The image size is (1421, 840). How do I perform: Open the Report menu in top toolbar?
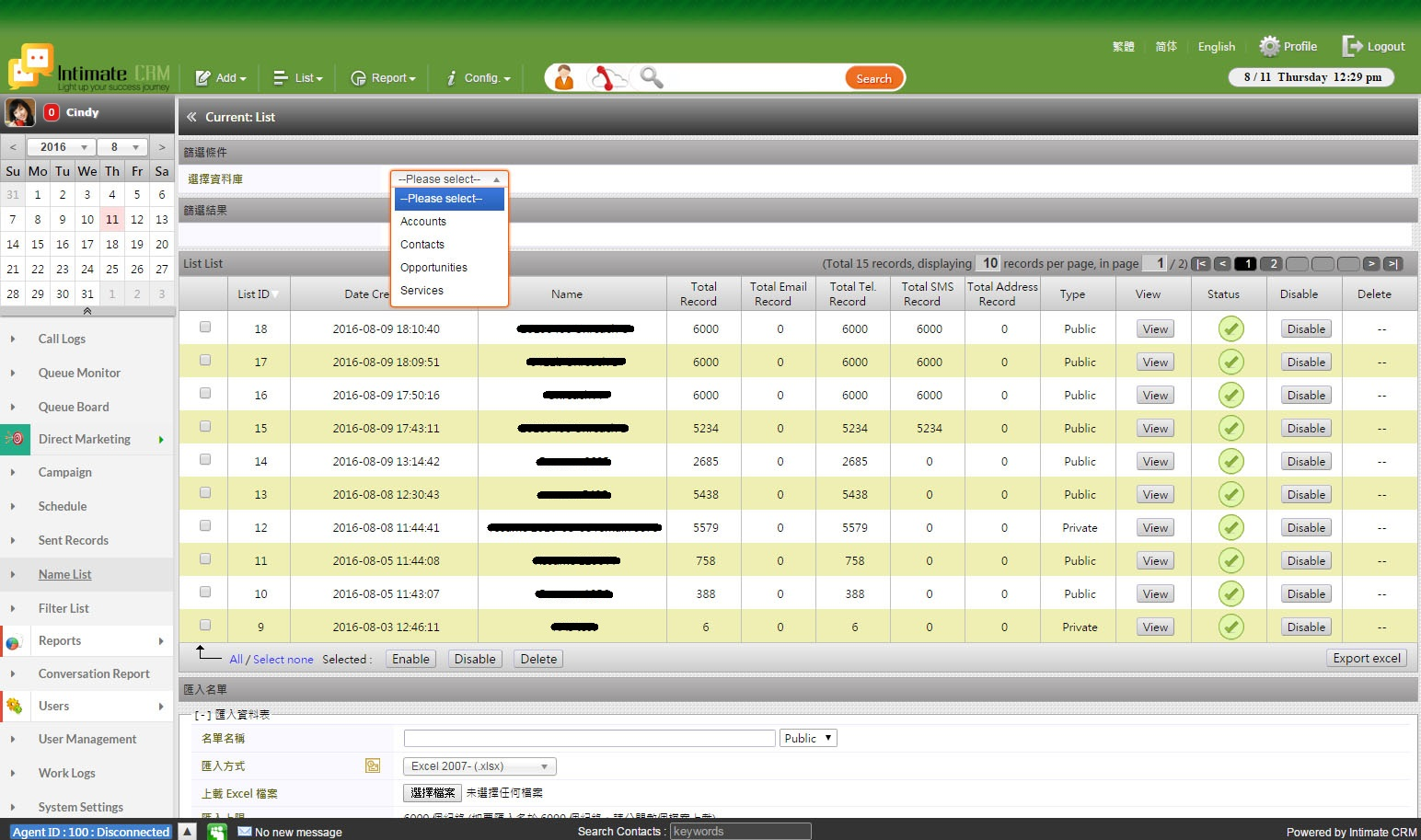tap(384, 78)
